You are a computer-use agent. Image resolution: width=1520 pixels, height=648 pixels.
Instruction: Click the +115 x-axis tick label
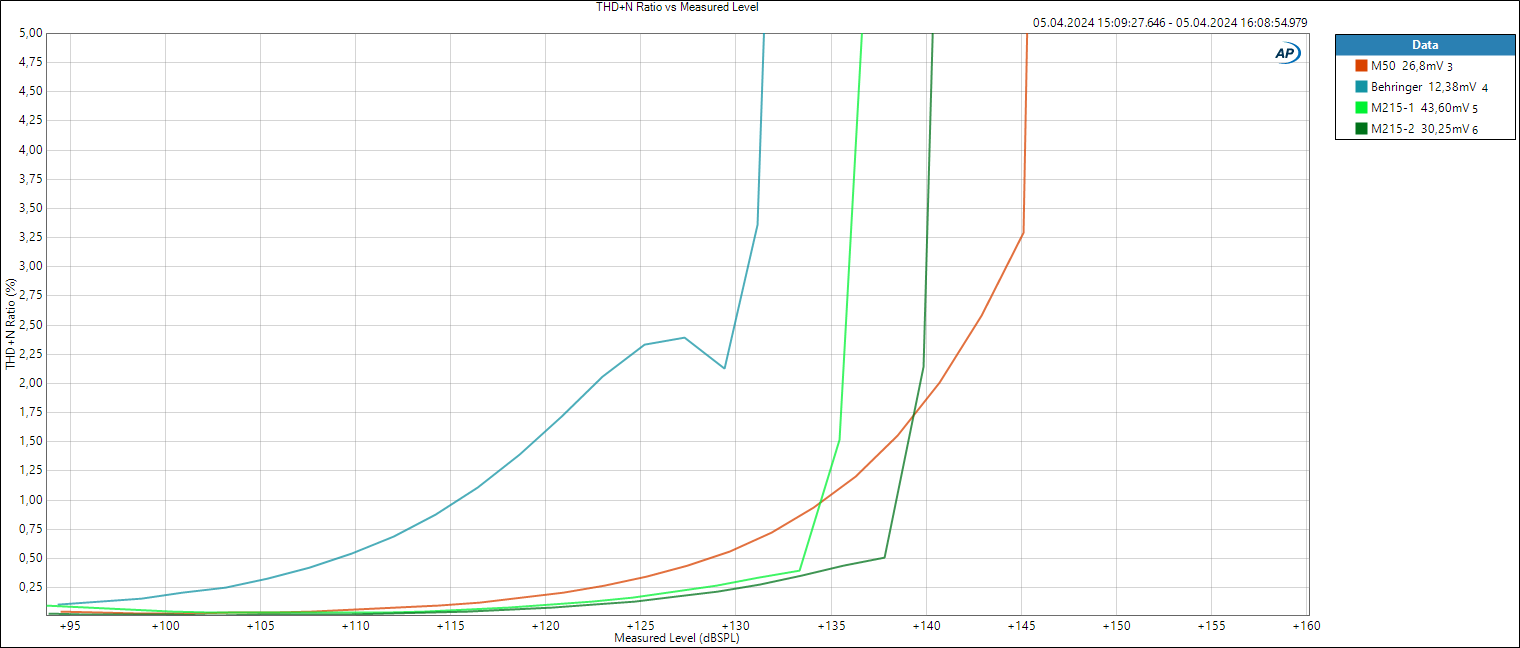click(x=450, y=626)
